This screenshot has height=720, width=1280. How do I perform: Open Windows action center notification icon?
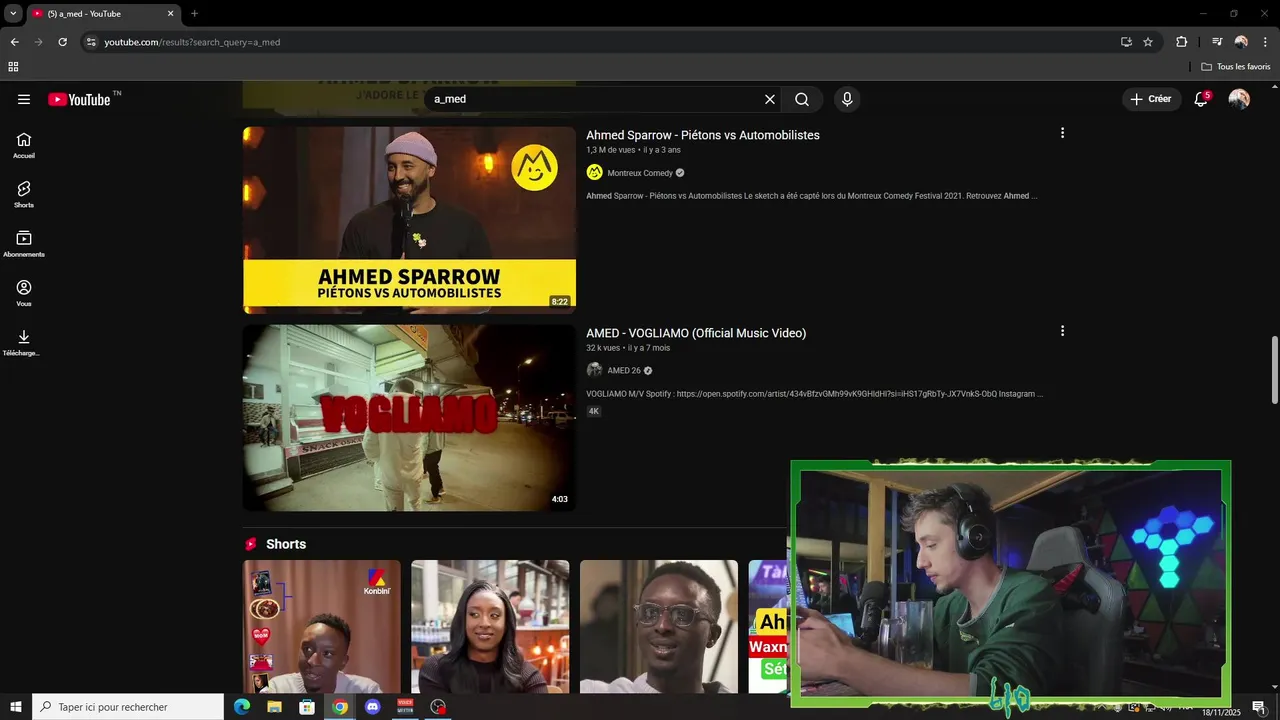pyautogui.click(x=1259, y=707)
